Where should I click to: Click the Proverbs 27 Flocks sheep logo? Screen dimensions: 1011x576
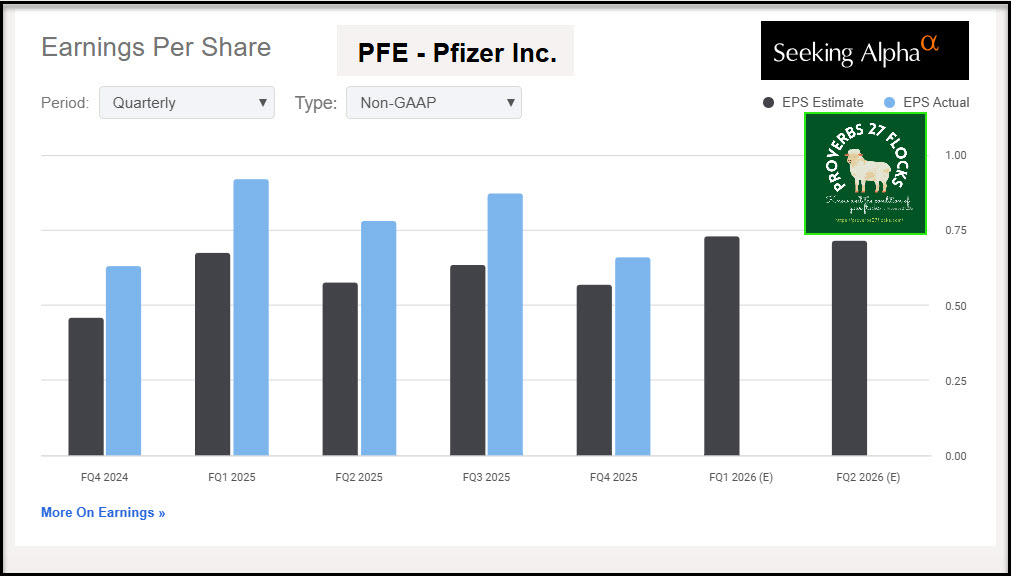coord(865,174)
